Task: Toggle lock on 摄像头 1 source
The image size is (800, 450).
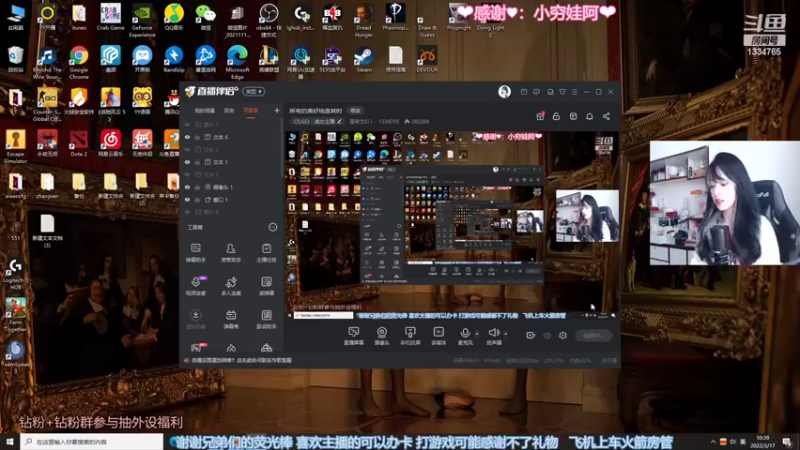Action: pos(197,187)
